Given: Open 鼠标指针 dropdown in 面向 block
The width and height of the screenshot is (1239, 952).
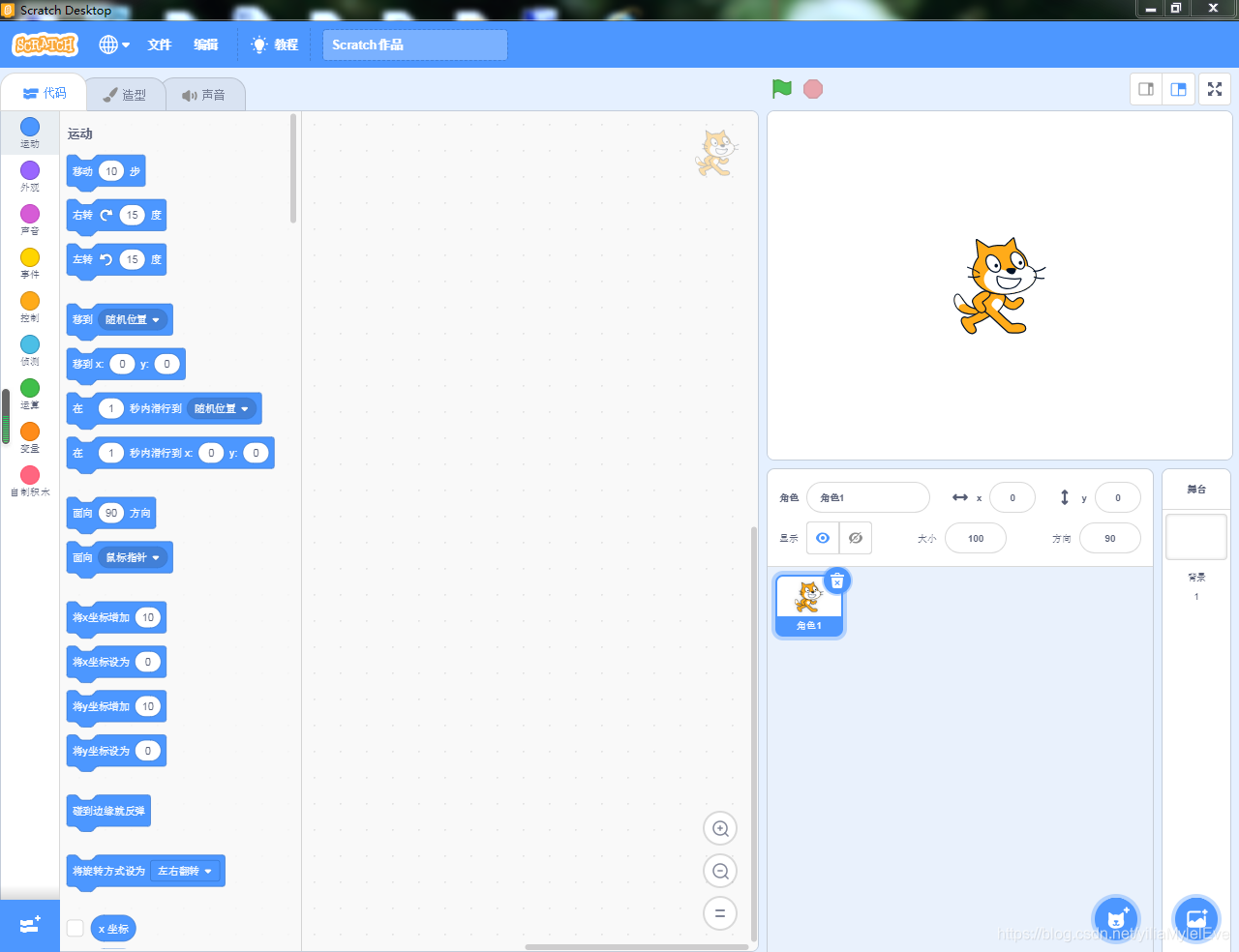Looking at the screenshot, I should point(133,557).
